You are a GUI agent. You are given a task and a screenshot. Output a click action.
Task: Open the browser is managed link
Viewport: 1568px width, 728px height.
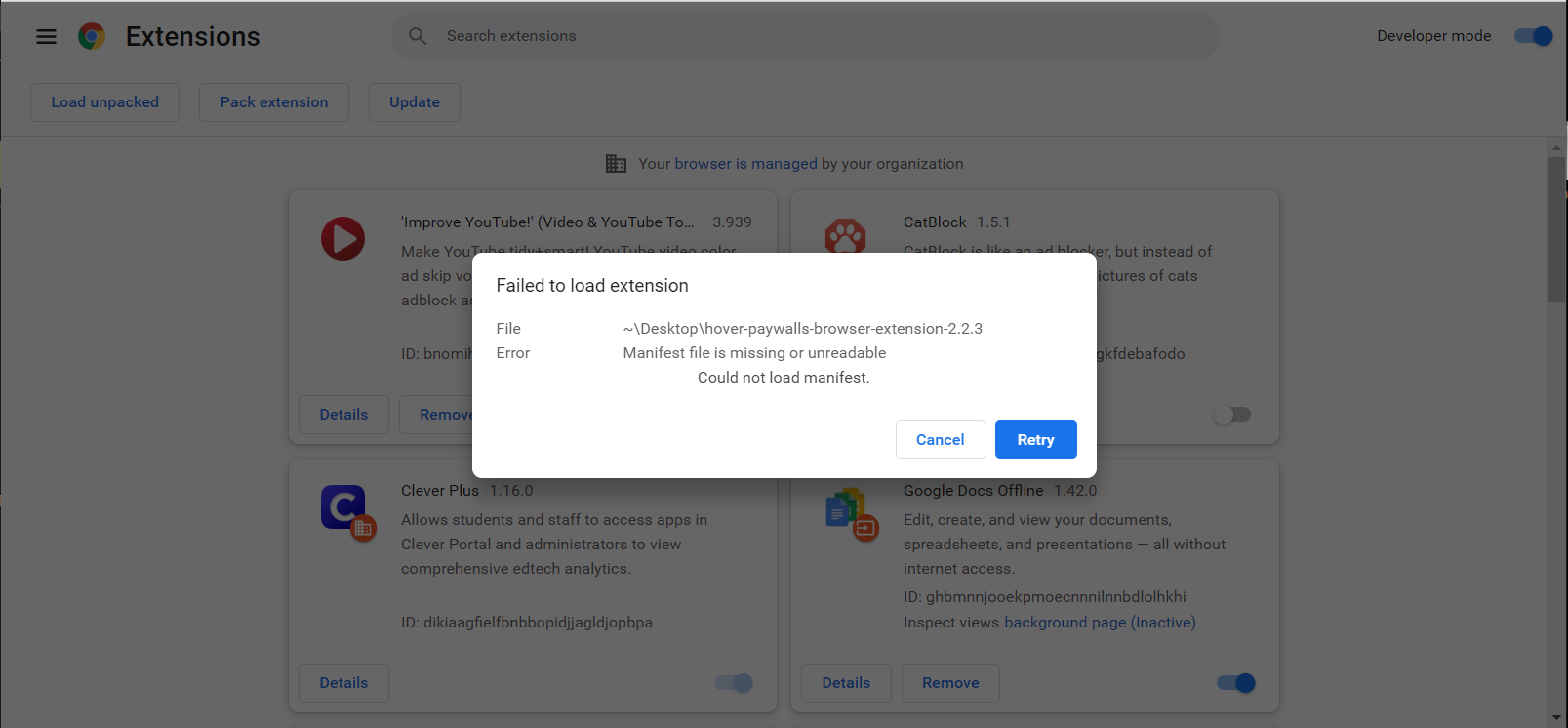click(x=746, y=164)
